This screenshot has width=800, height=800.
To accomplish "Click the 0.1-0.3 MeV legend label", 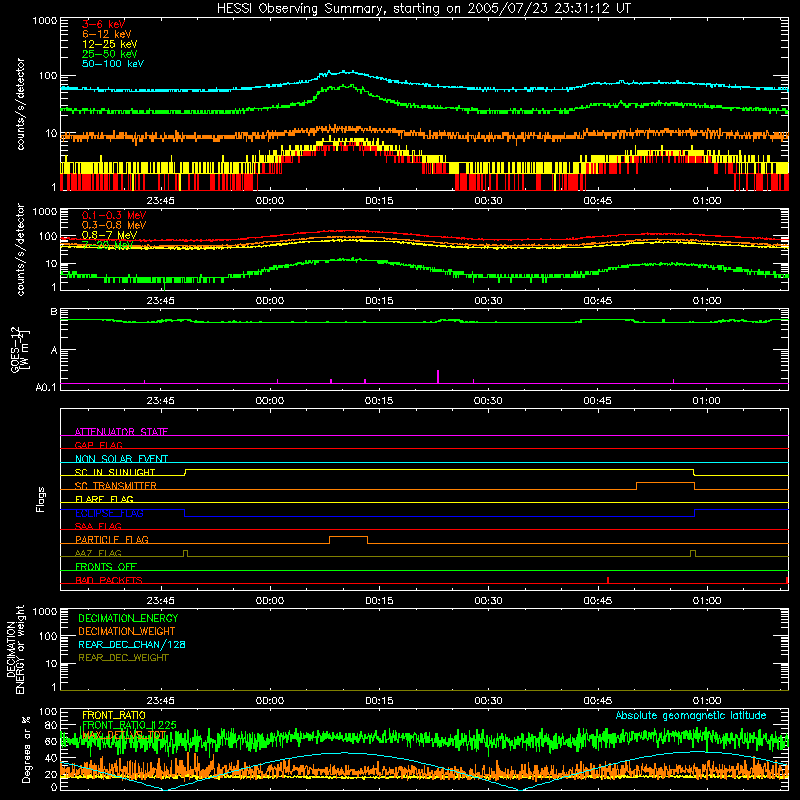I will (114, 215).
